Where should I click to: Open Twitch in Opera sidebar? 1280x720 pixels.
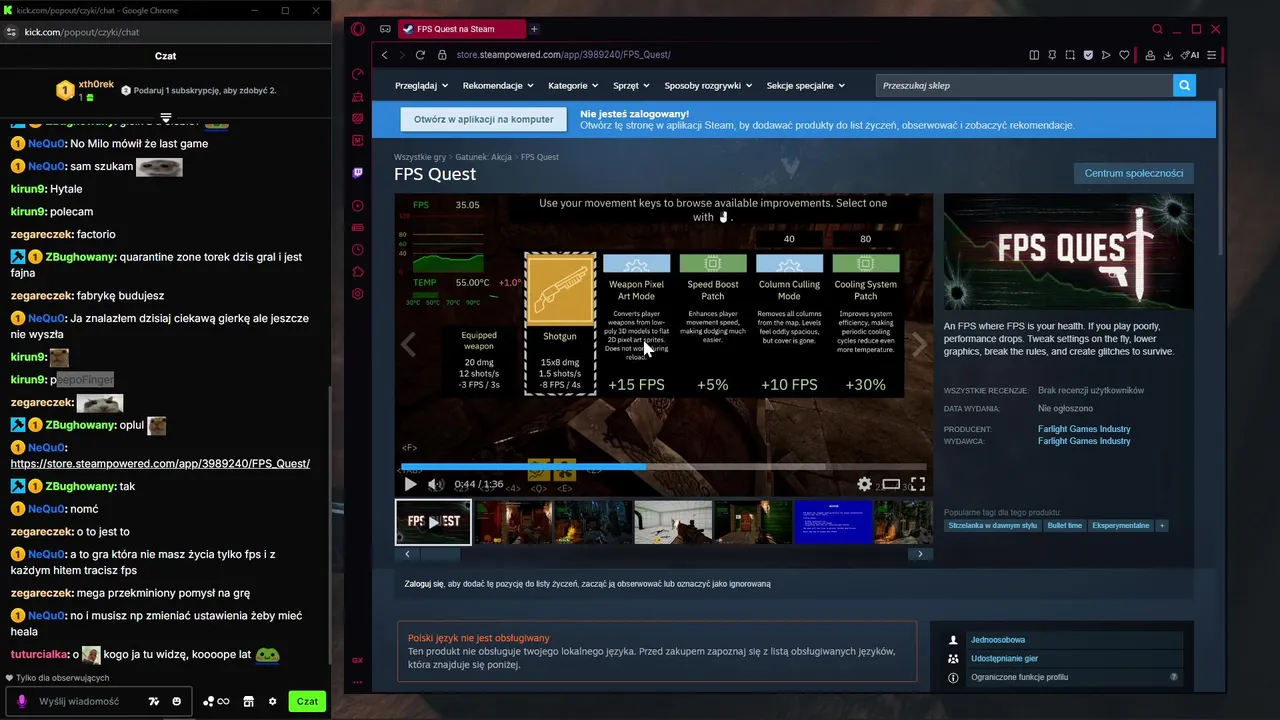point(358,173)
